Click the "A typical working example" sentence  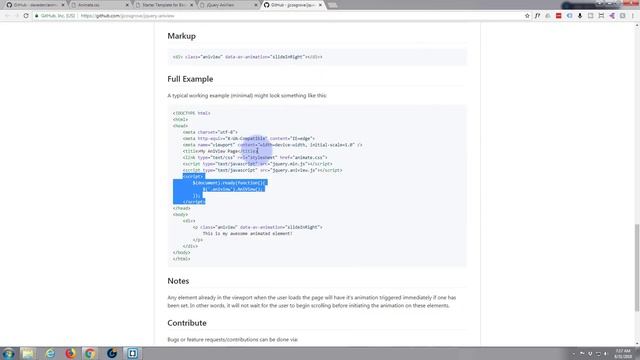click(x=247, y=96)
